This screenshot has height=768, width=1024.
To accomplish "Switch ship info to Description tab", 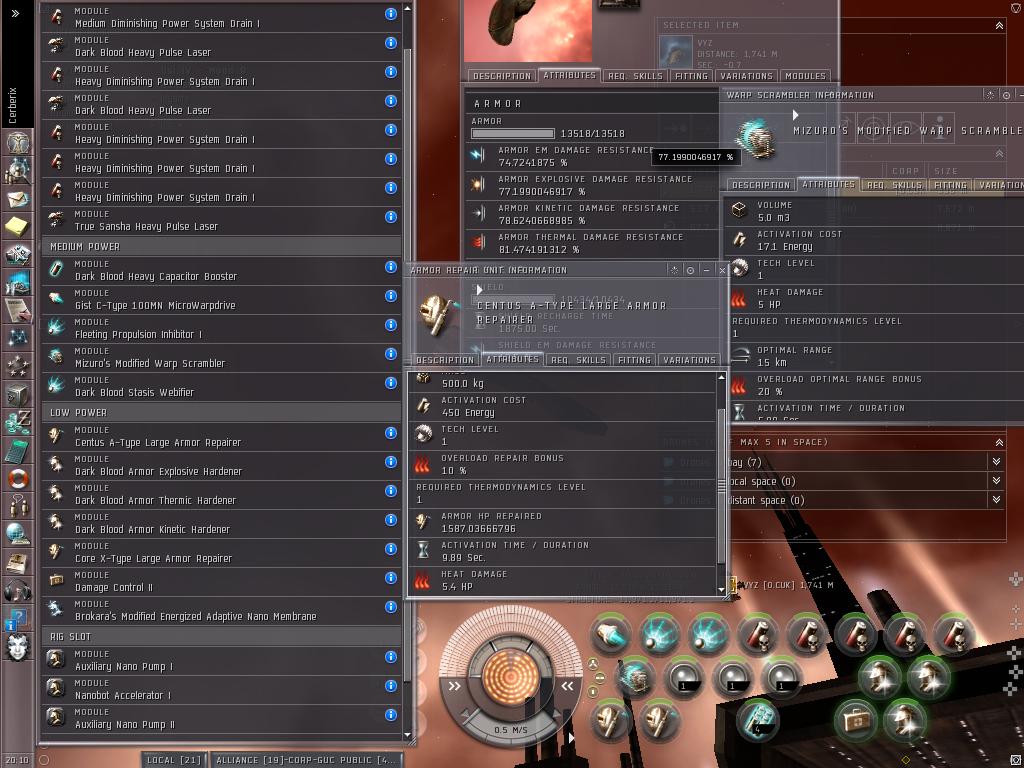I will [x=502, y=76].
